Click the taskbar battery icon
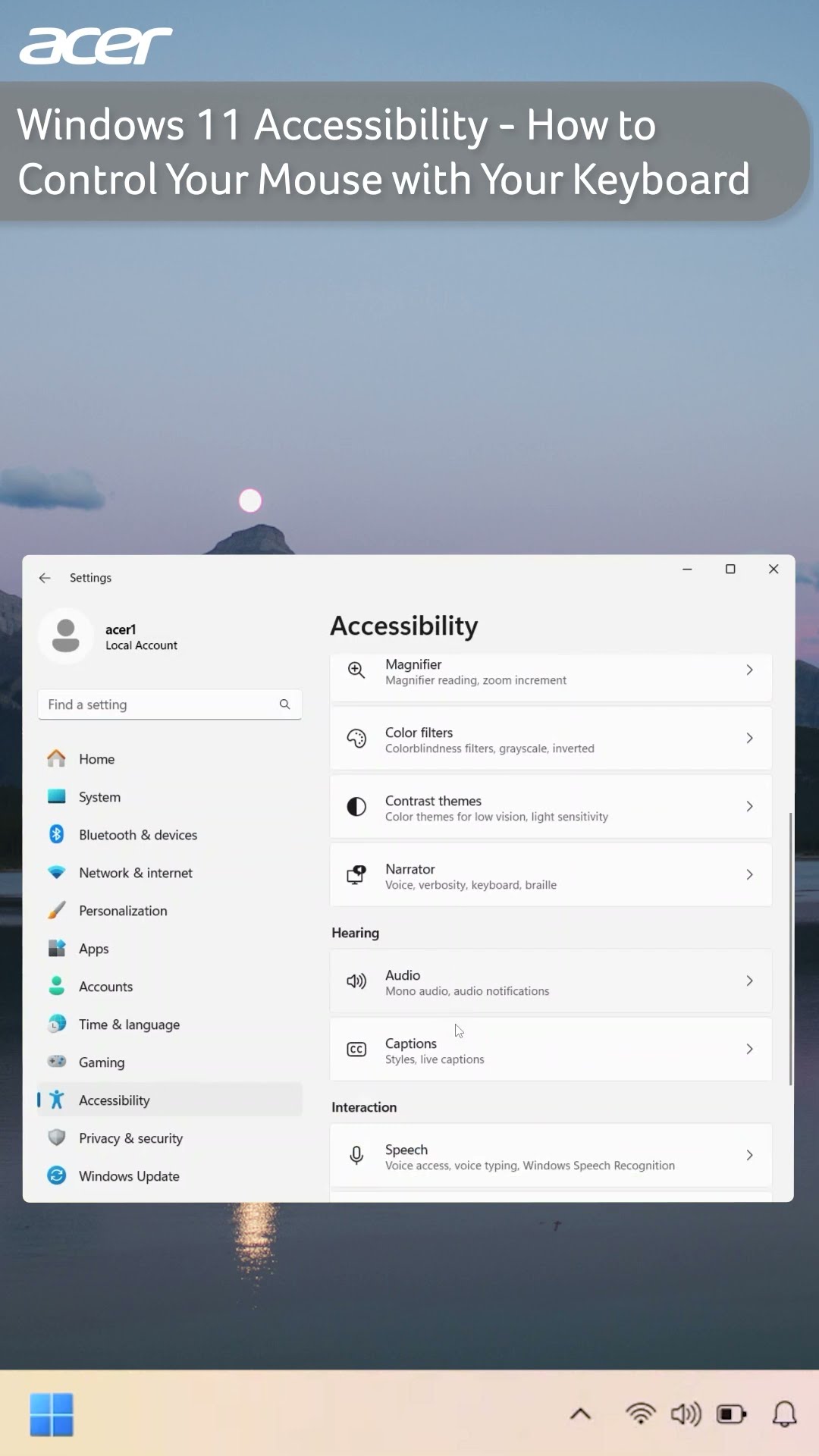The image size is (819, 1456). click(x=732, y=1414)
